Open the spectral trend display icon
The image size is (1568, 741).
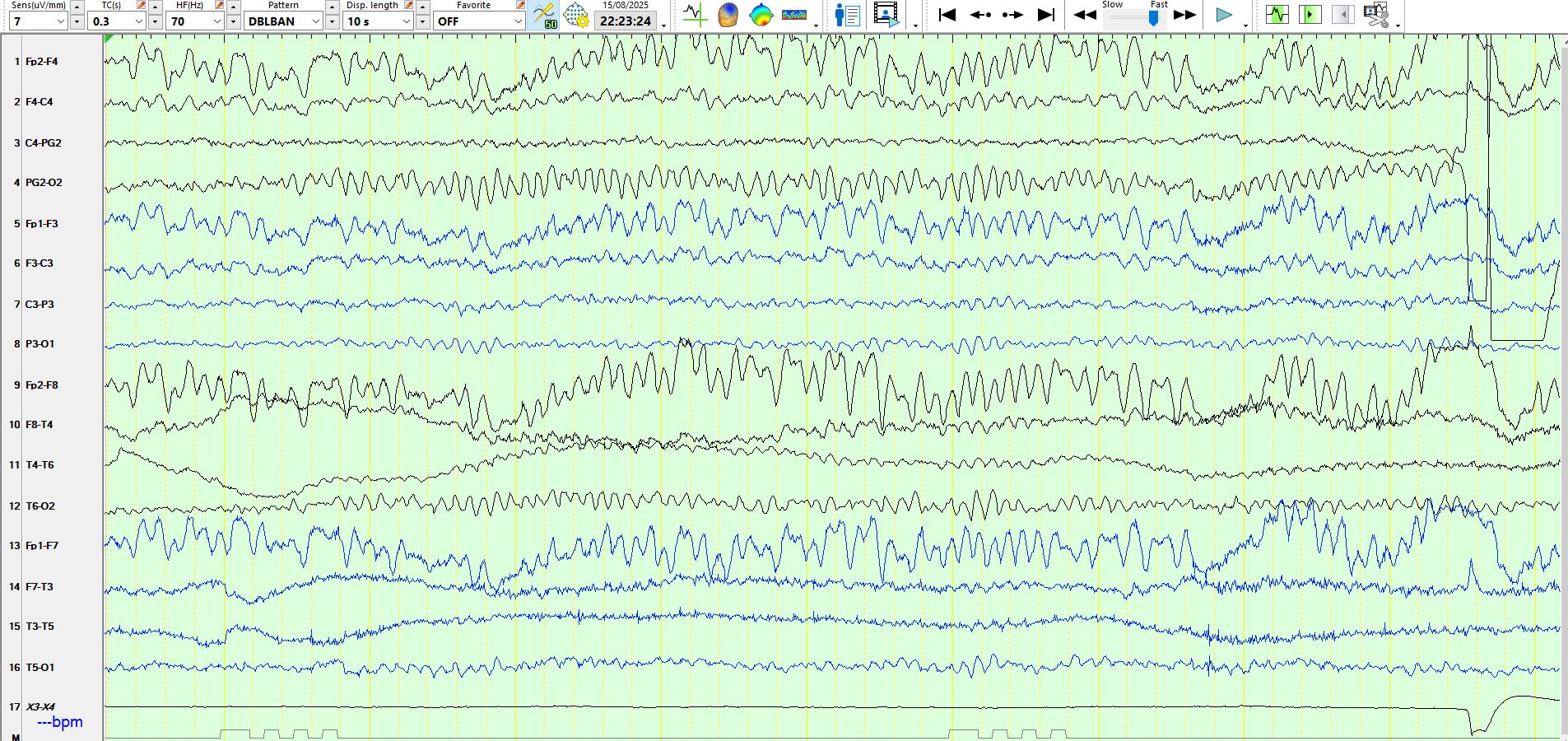pos(794,15)
